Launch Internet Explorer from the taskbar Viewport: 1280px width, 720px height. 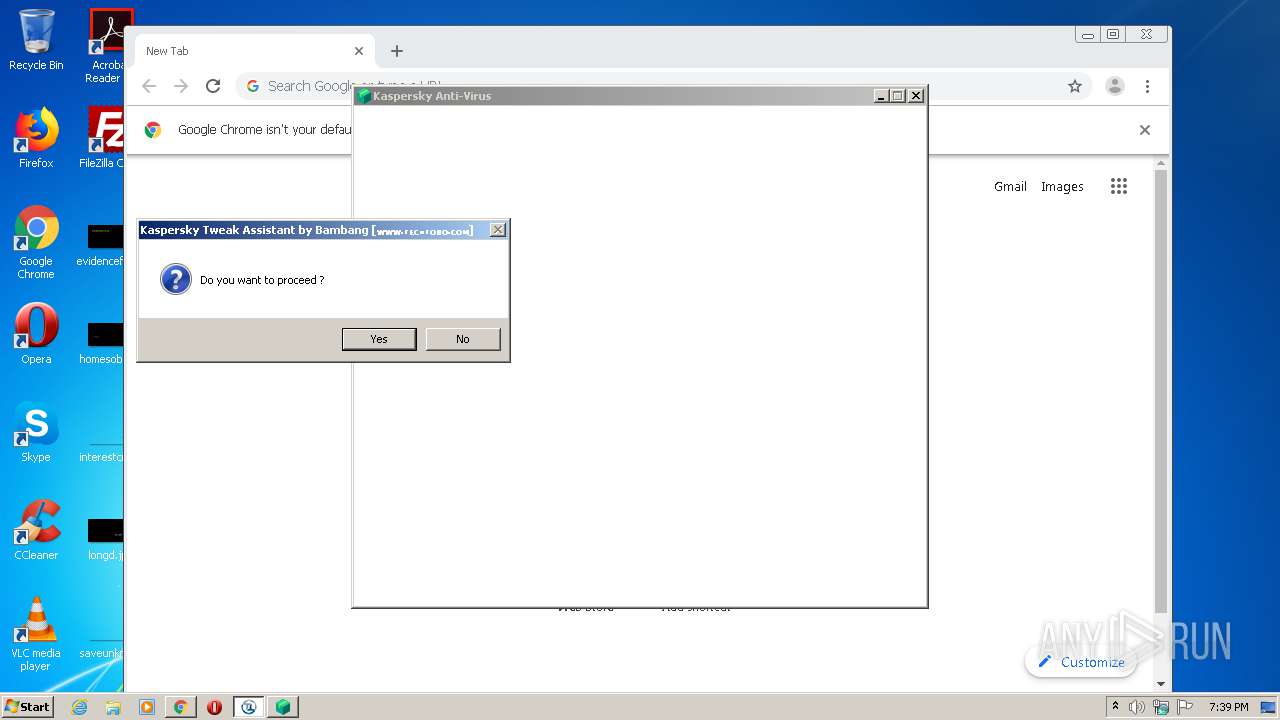79,707
